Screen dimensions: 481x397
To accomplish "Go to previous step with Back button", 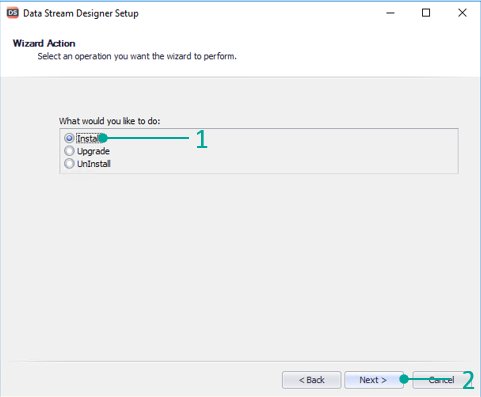I will [311, 380].
